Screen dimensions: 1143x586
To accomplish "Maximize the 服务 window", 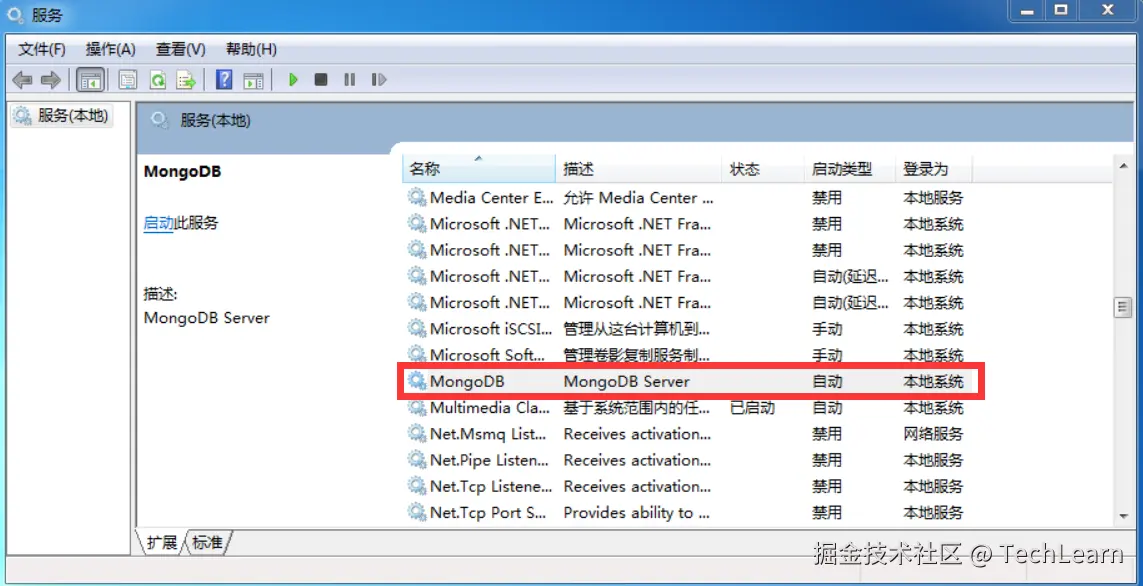I will pos(1061,9).
